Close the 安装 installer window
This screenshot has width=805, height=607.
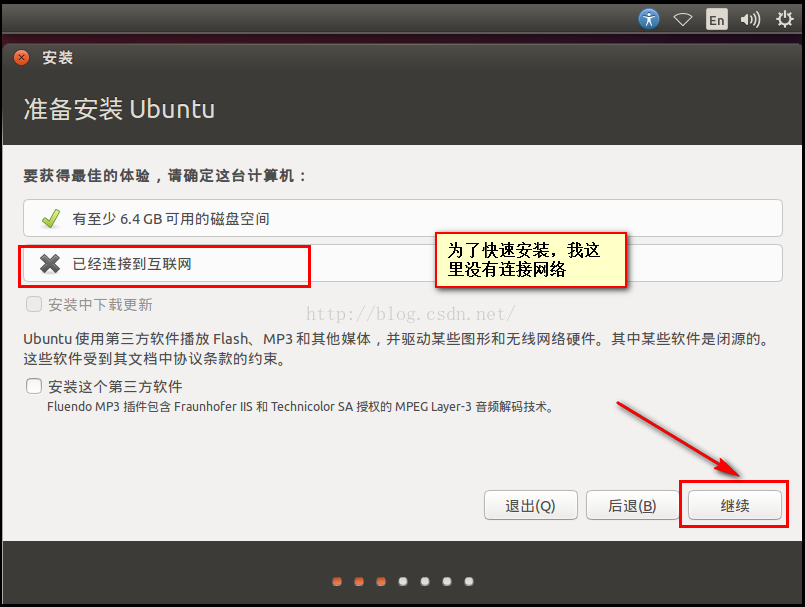pyautogui.click(x=22, y=58)
